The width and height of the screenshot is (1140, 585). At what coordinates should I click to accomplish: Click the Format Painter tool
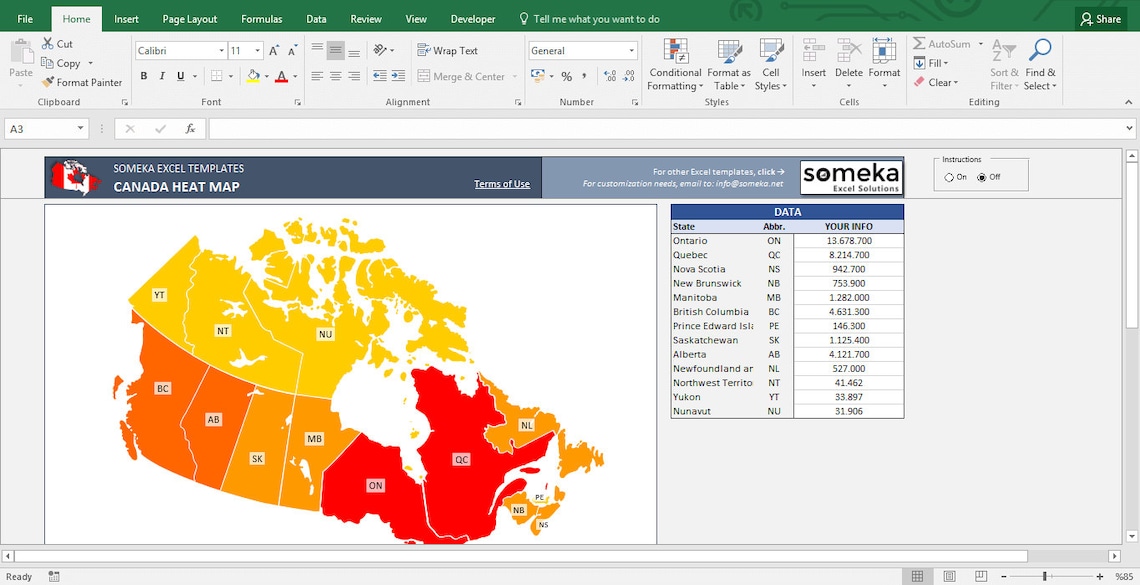coord(82,82)
